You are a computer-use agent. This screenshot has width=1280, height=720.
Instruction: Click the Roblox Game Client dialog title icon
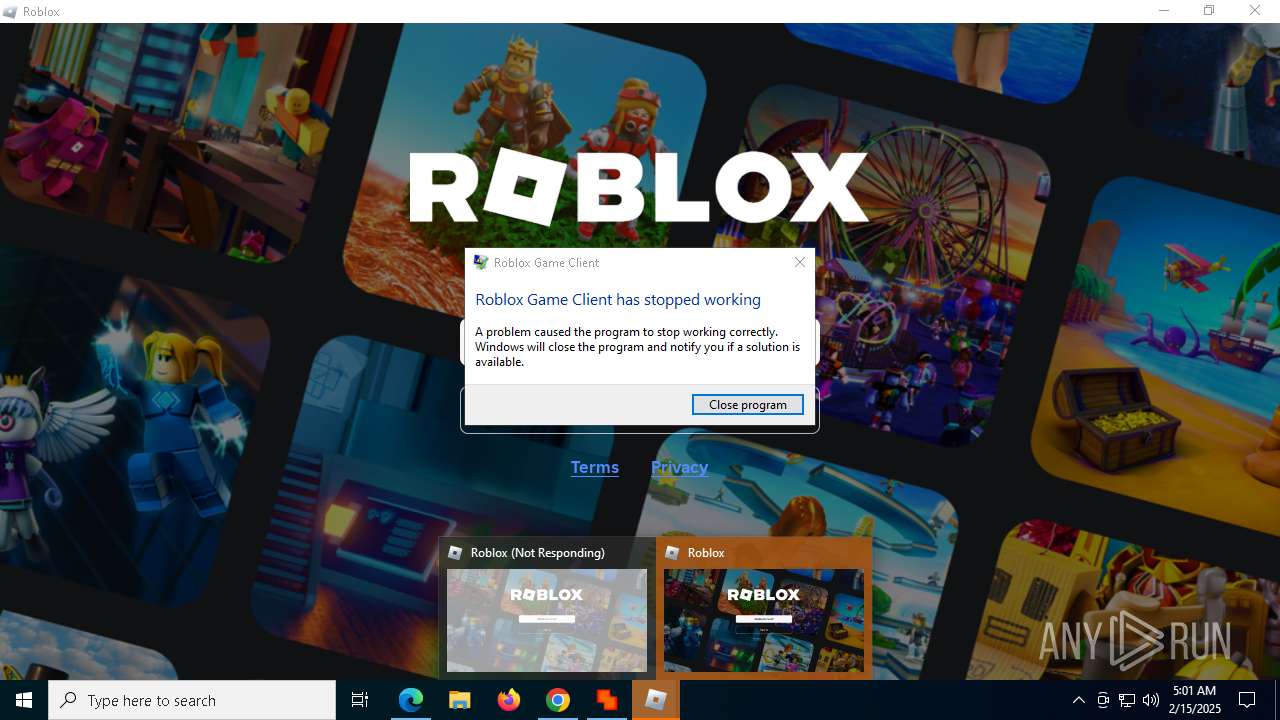click(481, 262)
